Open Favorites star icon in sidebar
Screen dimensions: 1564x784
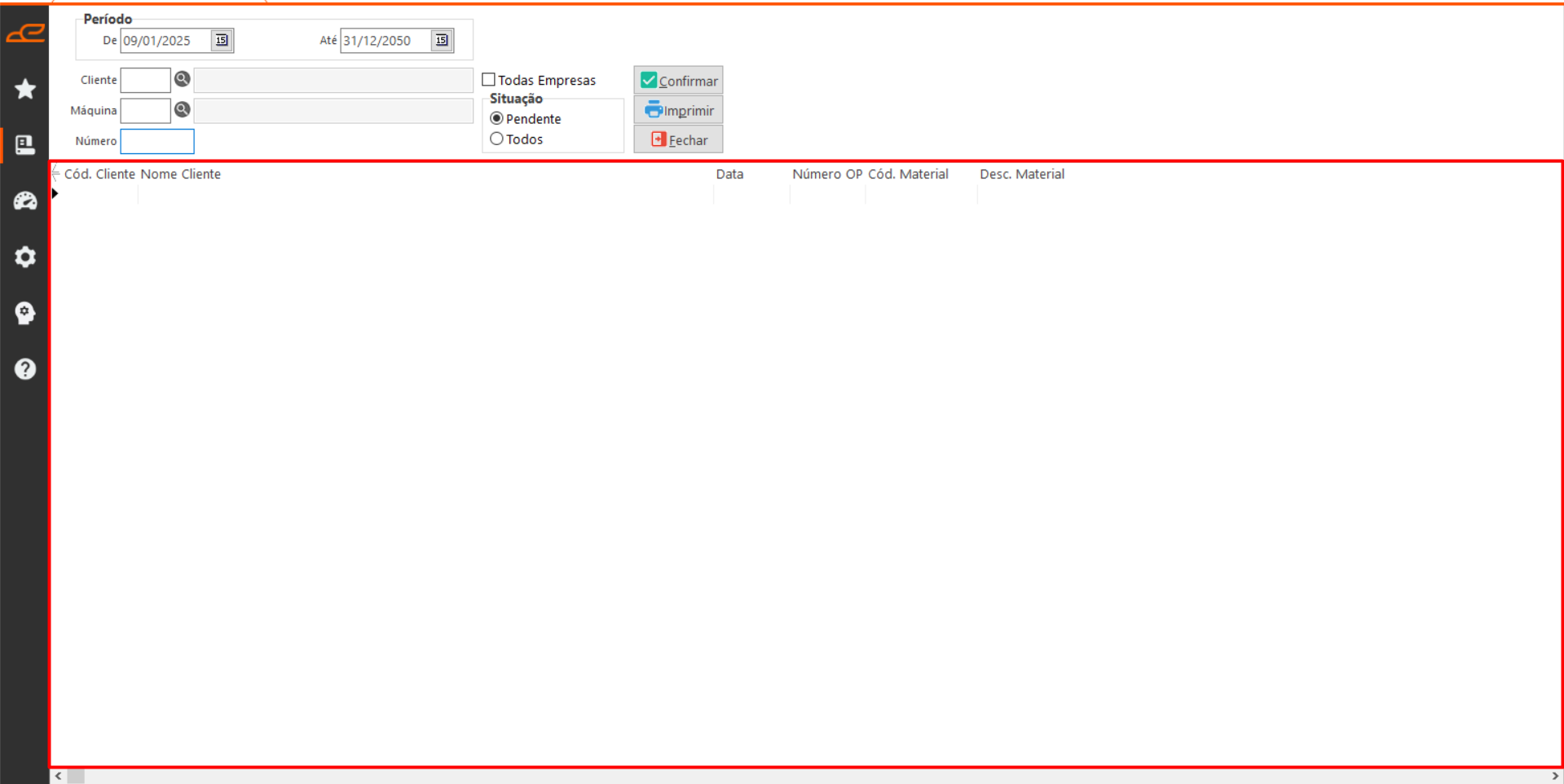[x=25, y=89]
